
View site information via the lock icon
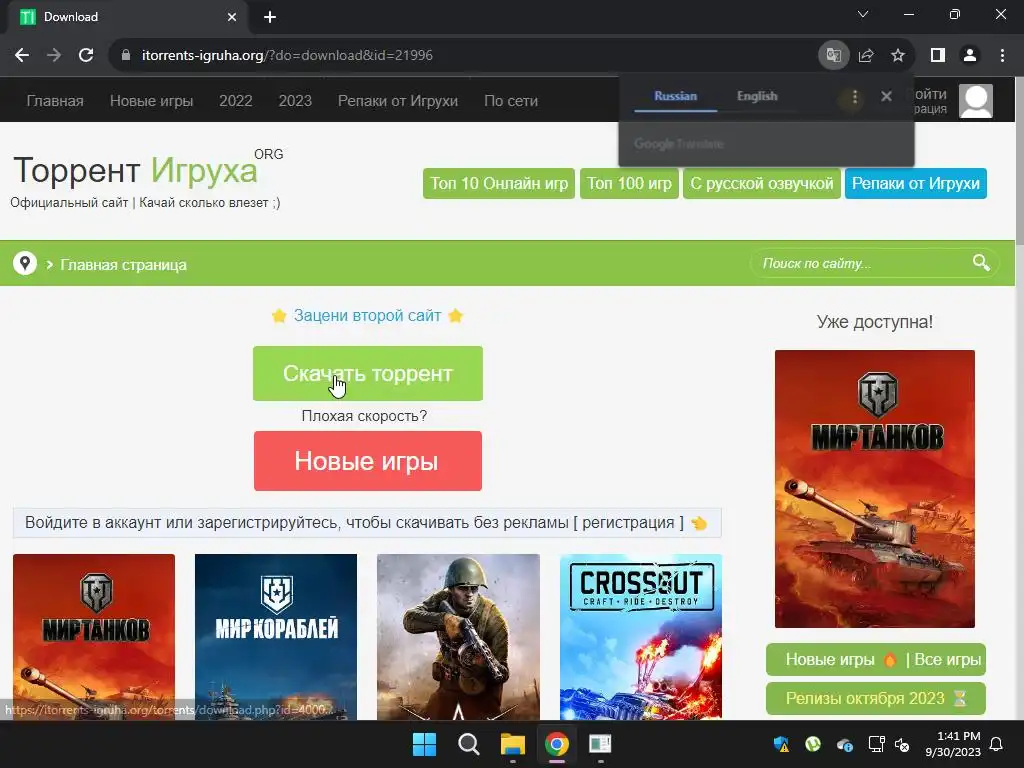click(x=126, y=56)
